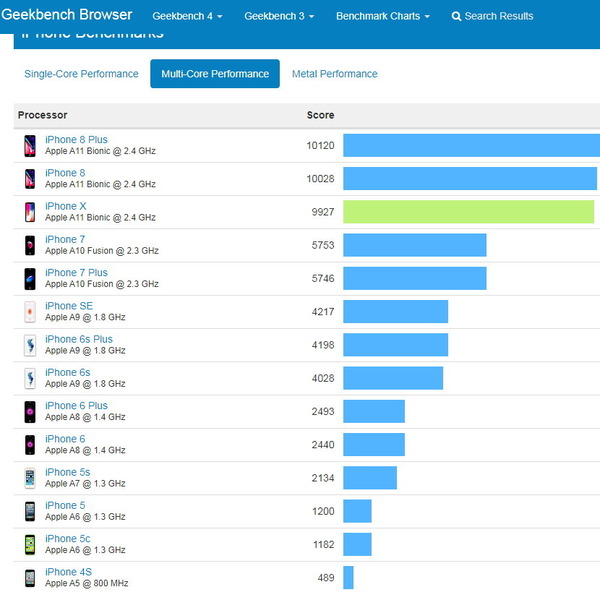Screen dimensions: 600x600
Task: Click the Search Results magnifier icon
Action: (457, 17)
